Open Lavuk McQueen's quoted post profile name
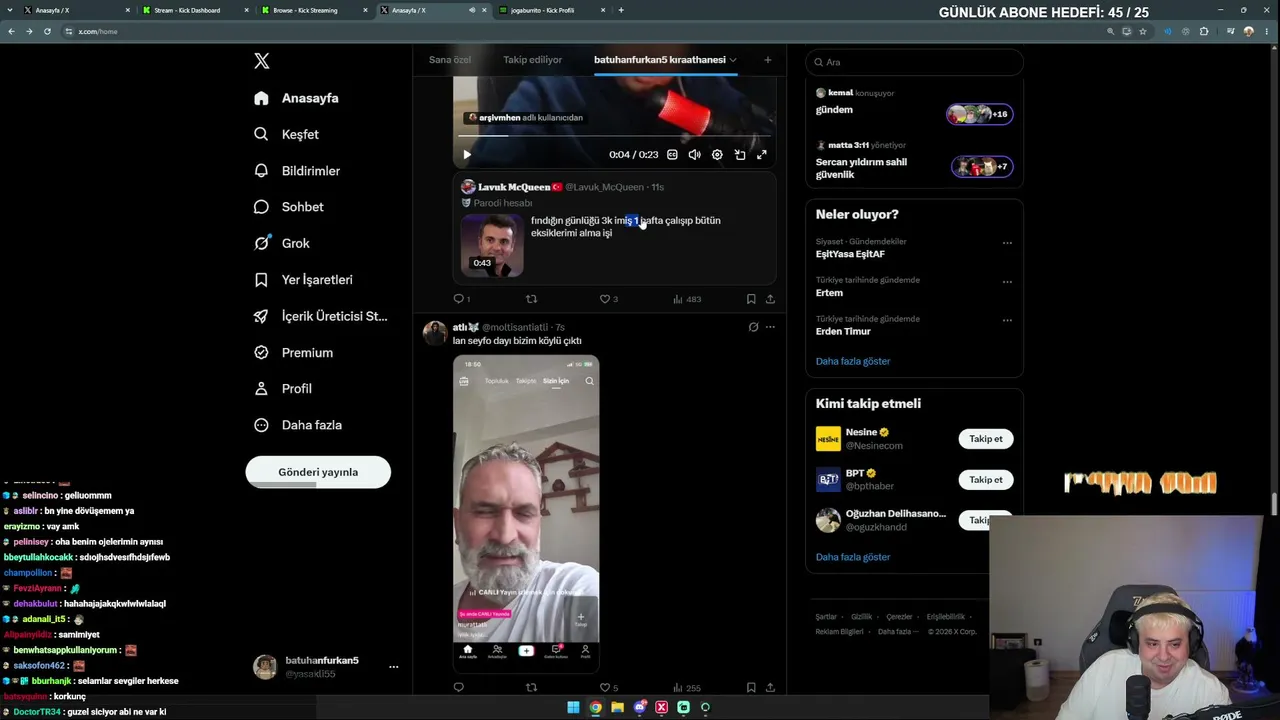Image resolution: width=1280 pixels, height=720 pixels. [514, 187]
